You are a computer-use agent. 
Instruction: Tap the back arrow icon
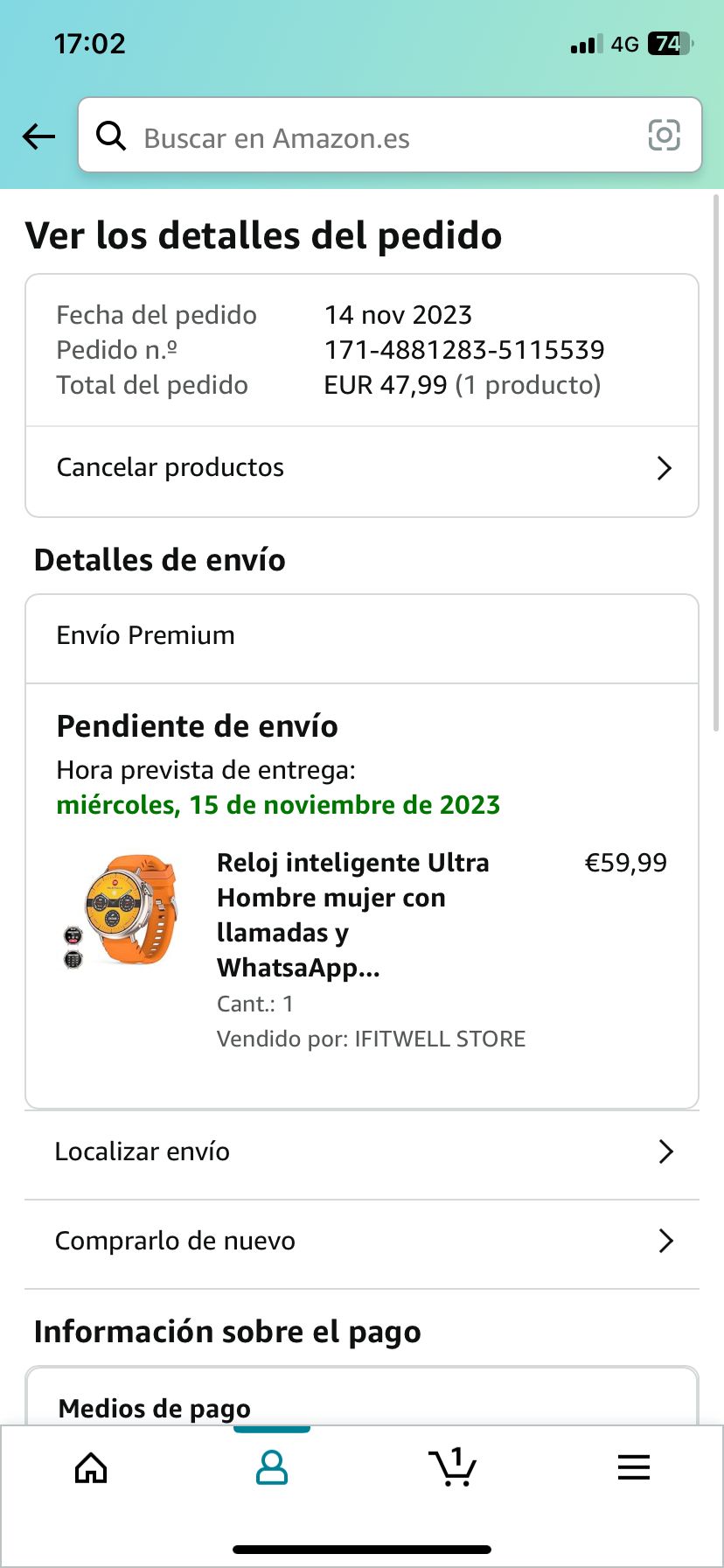point(39,136)
